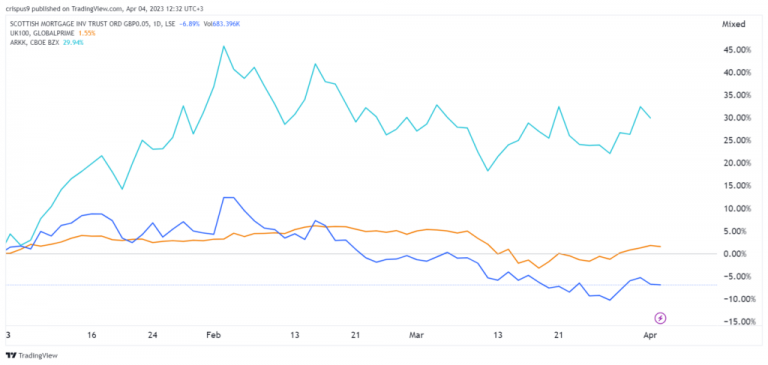Open the TradingView logo at bottom left
Image resolution: width=768 pixels, height=365 pixels.
tap(25, 355)
